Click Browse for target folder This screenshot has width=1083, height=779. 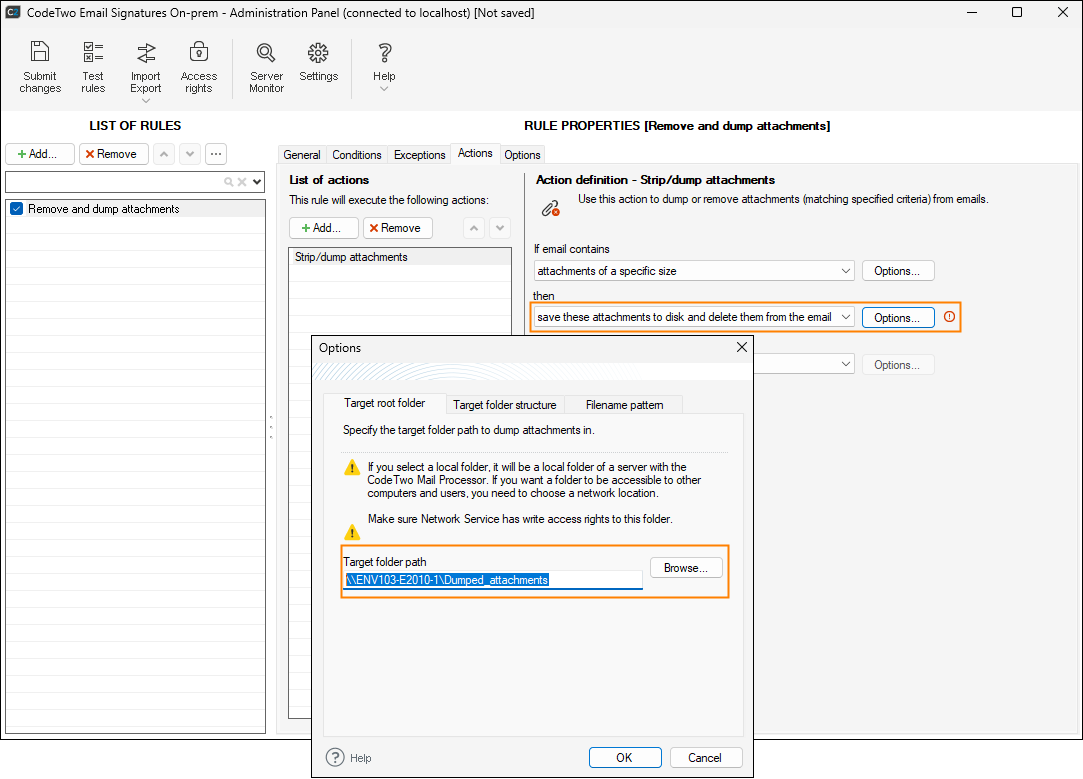pyautogui.click(x=685, y=567)
